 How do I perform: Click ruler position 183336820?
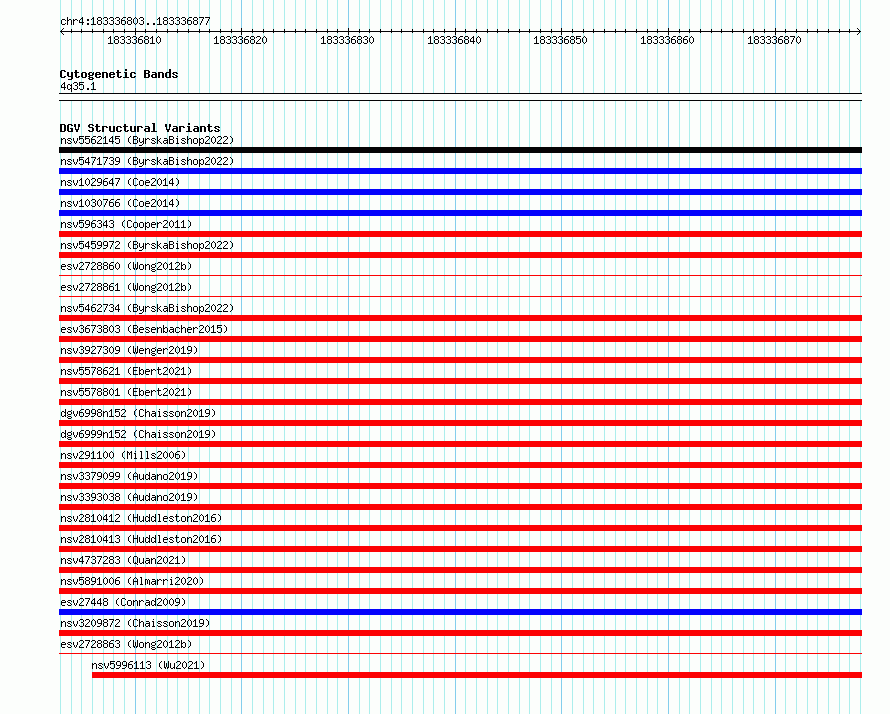point(240,40)
